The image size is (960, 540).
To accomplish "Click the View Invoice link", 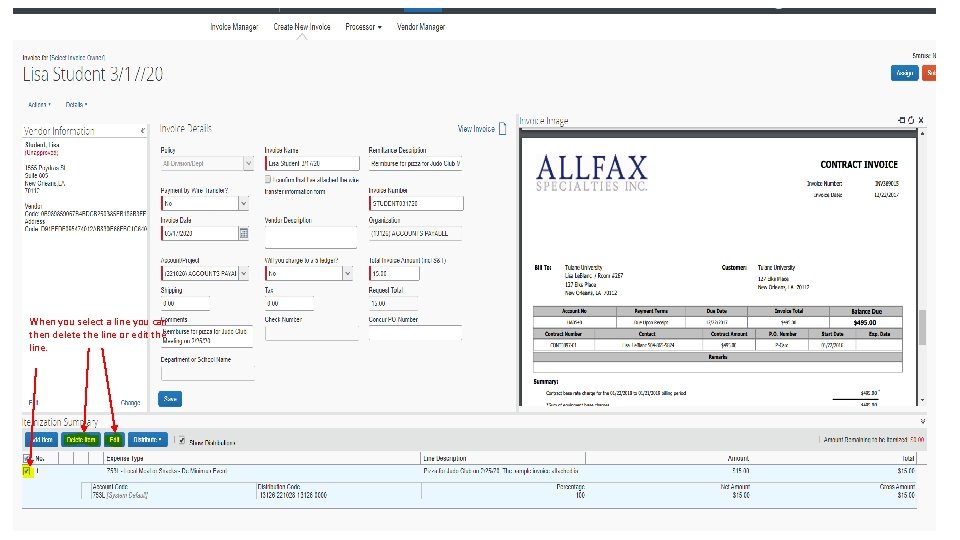I will click(x=476, y=129).
